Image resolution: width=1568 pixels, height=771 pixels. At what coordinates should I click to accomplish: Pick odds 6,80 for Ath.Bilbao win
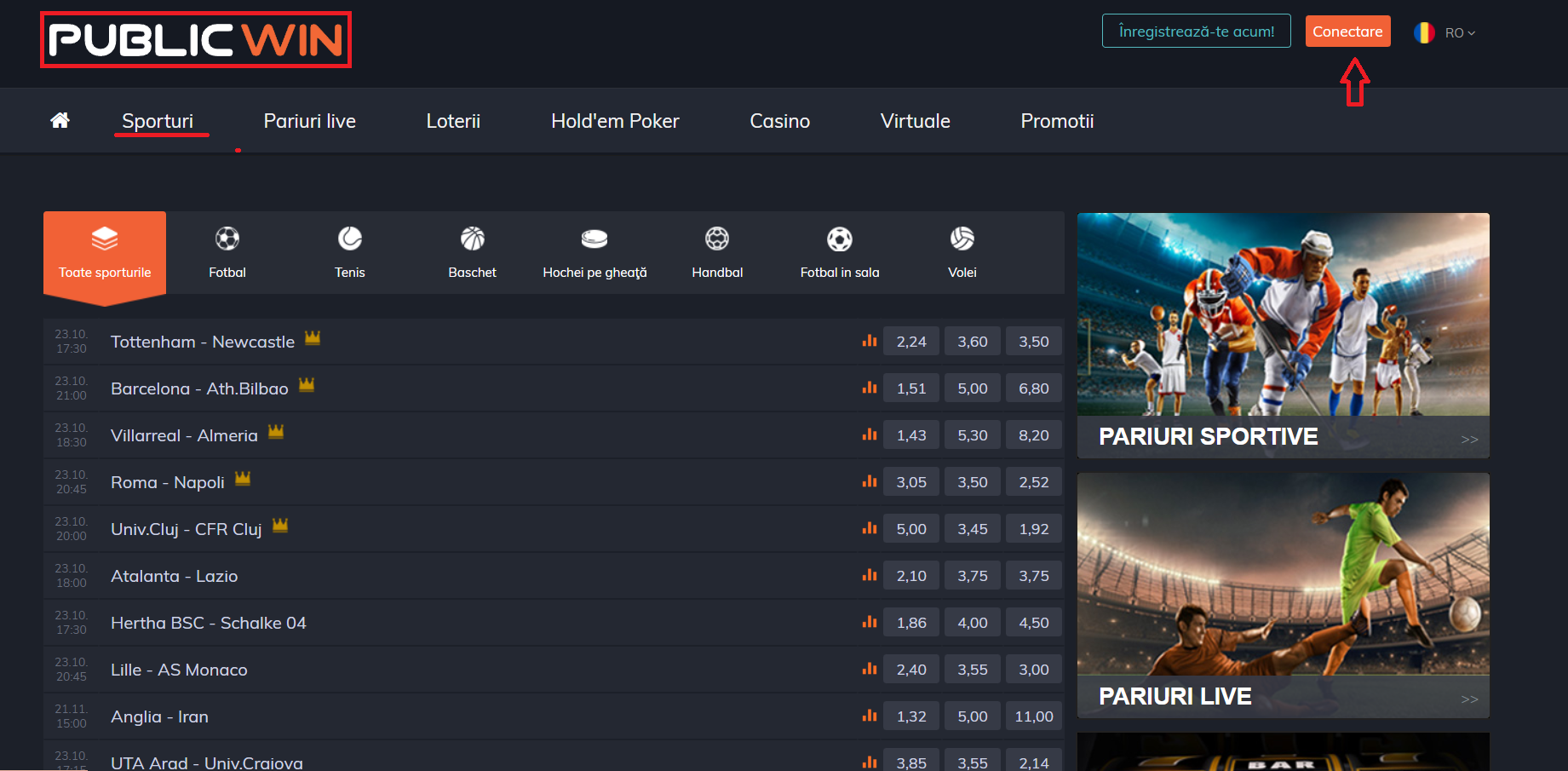click(1034, 388)
